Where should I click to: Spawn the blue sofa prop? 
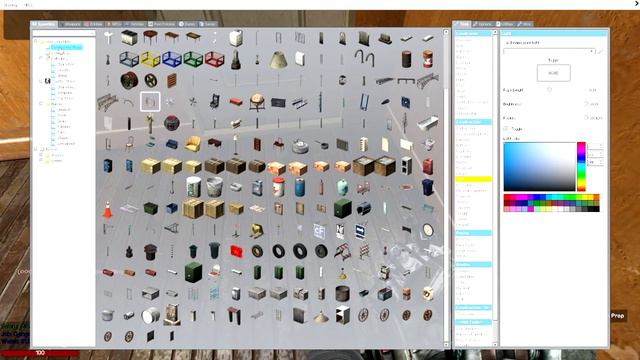(172, 144)
